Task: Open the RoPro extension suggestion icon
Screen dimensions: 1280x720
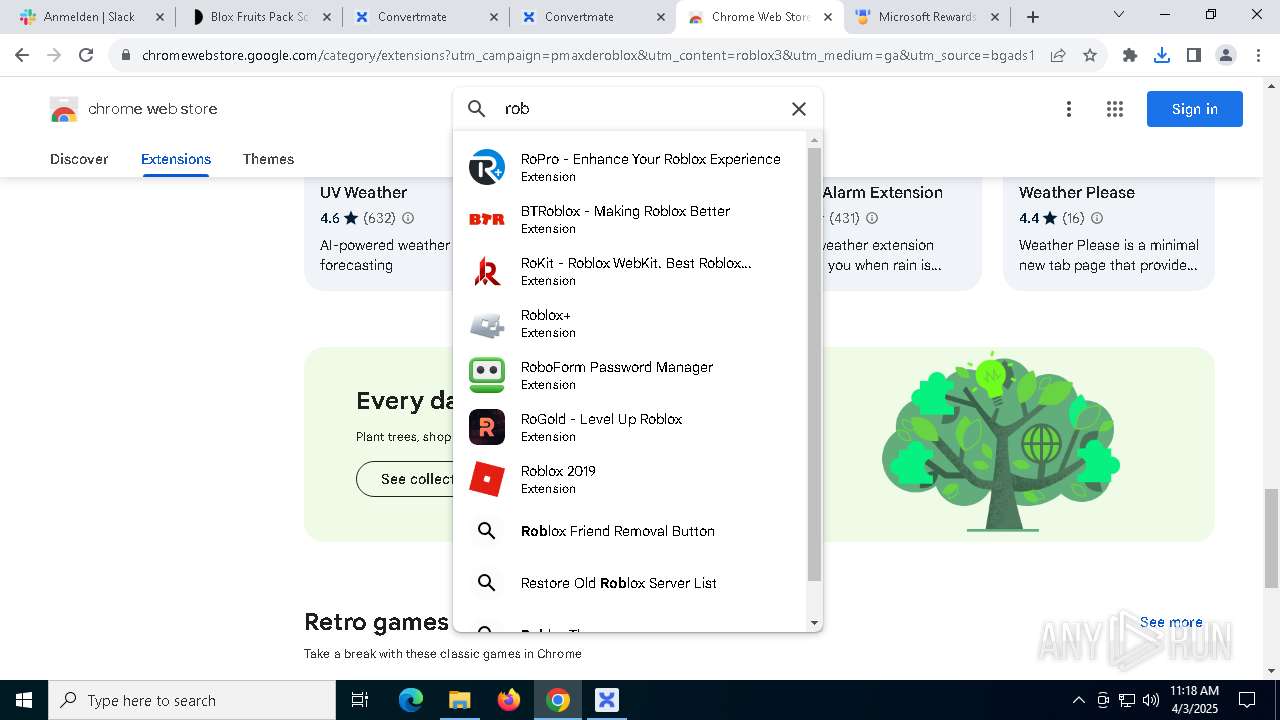Action: (x=487, y=167)
